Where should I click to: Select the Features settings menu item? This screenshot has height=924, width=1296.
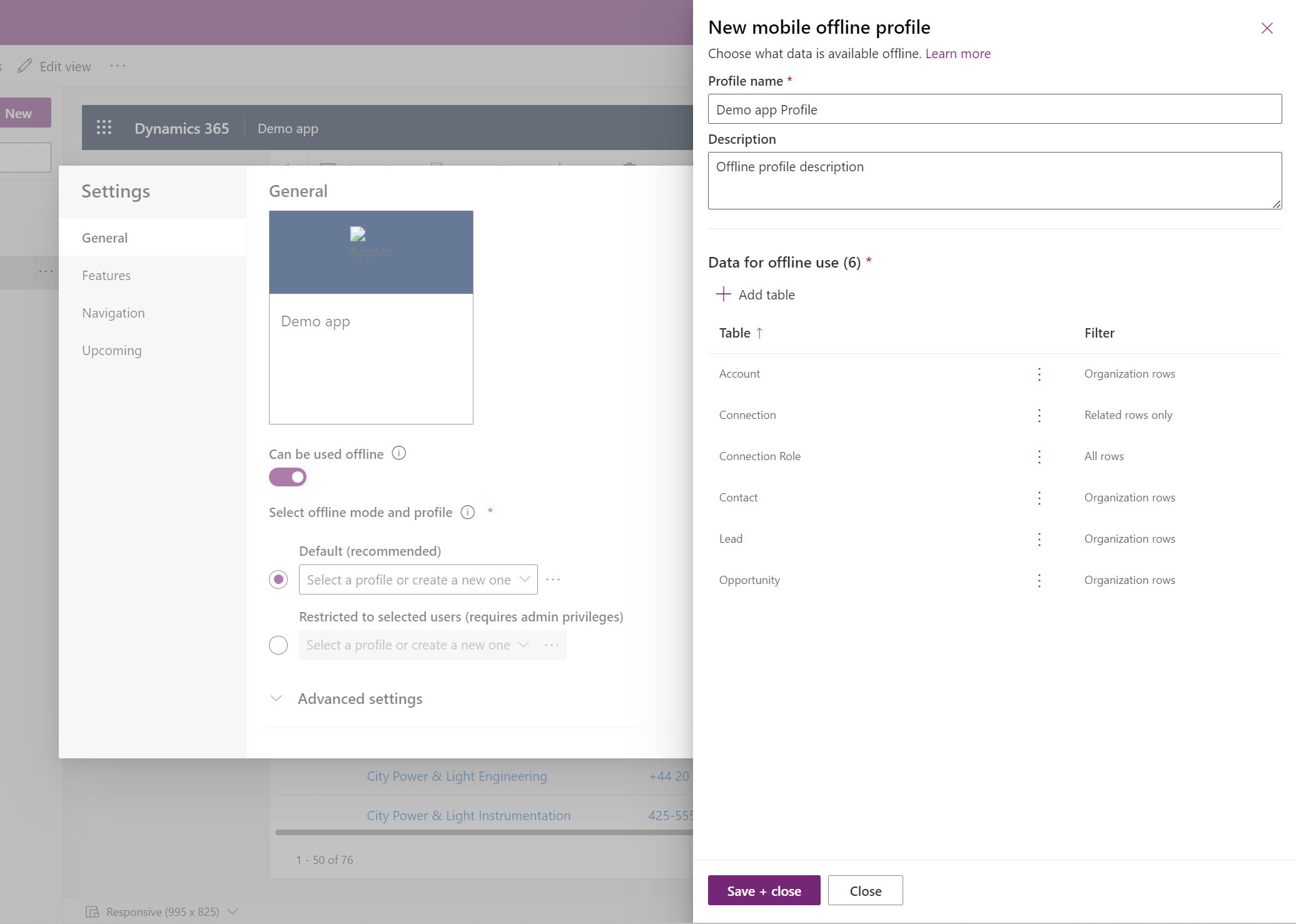[106, 275]
